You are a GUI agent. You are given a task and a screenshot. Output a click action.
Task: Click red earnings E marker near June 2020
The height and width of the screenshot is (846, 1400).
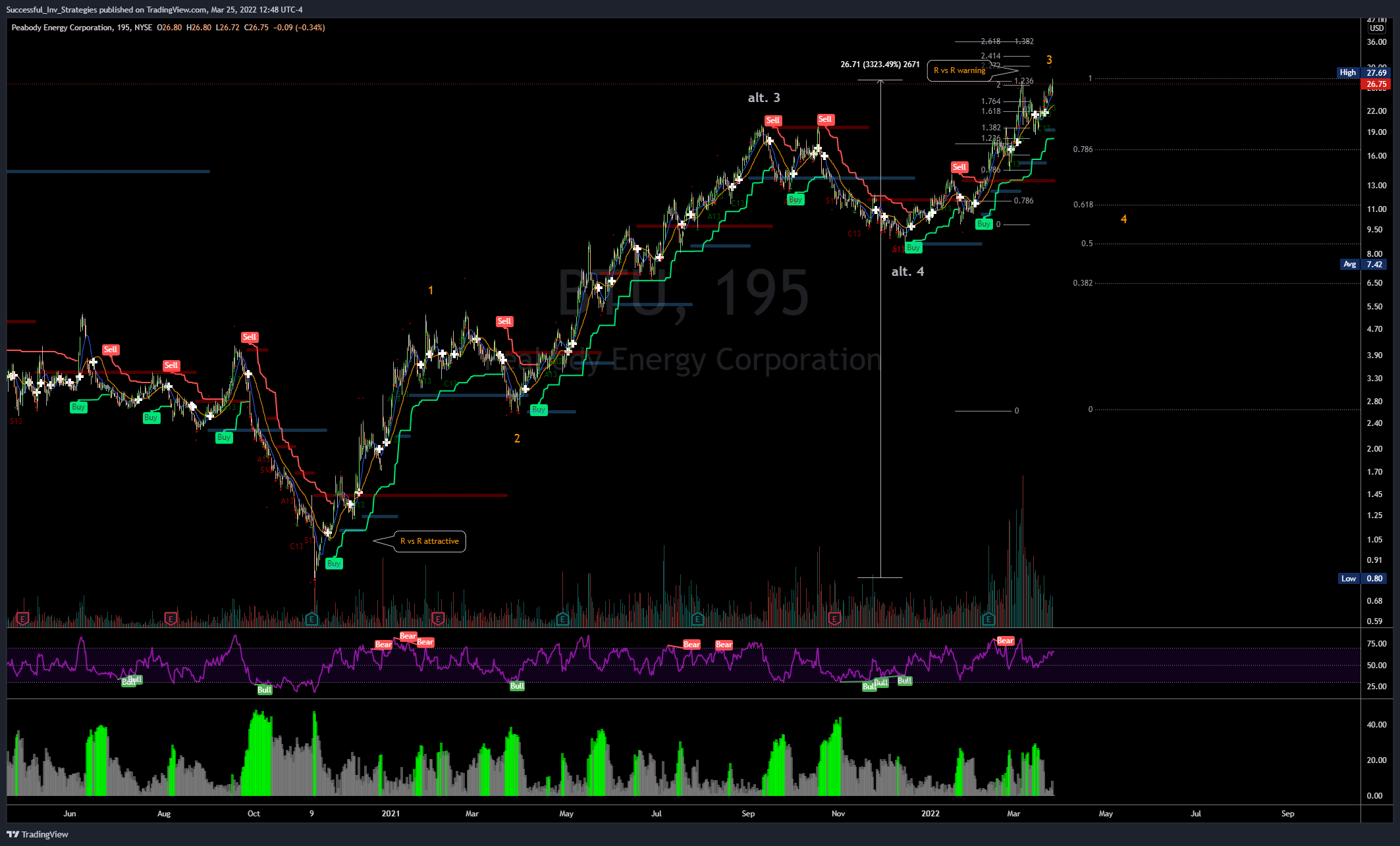click(23, 619)
